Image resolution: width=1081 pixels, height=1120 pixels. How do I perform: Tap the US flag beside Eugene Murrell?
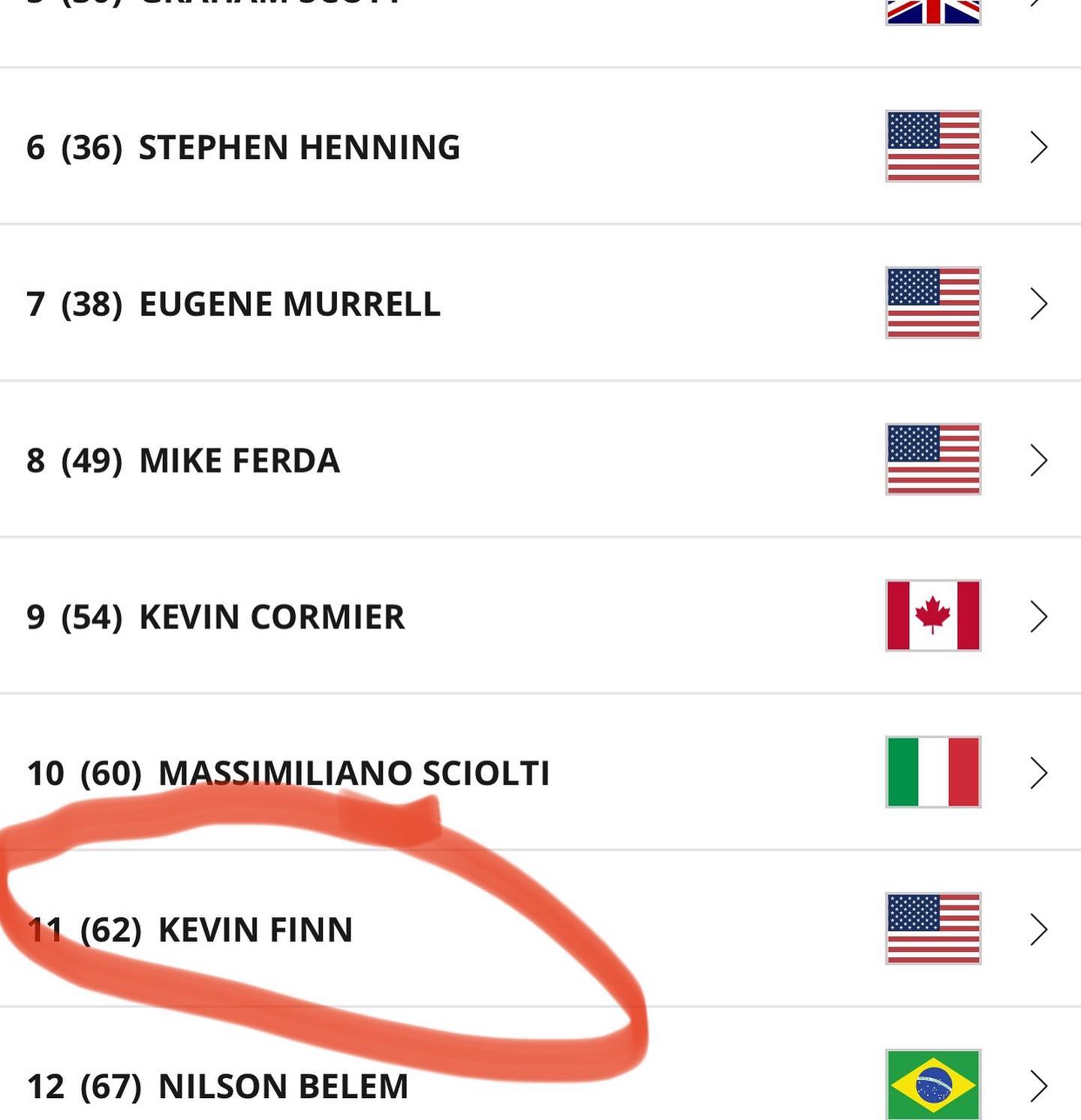(933, 303)
